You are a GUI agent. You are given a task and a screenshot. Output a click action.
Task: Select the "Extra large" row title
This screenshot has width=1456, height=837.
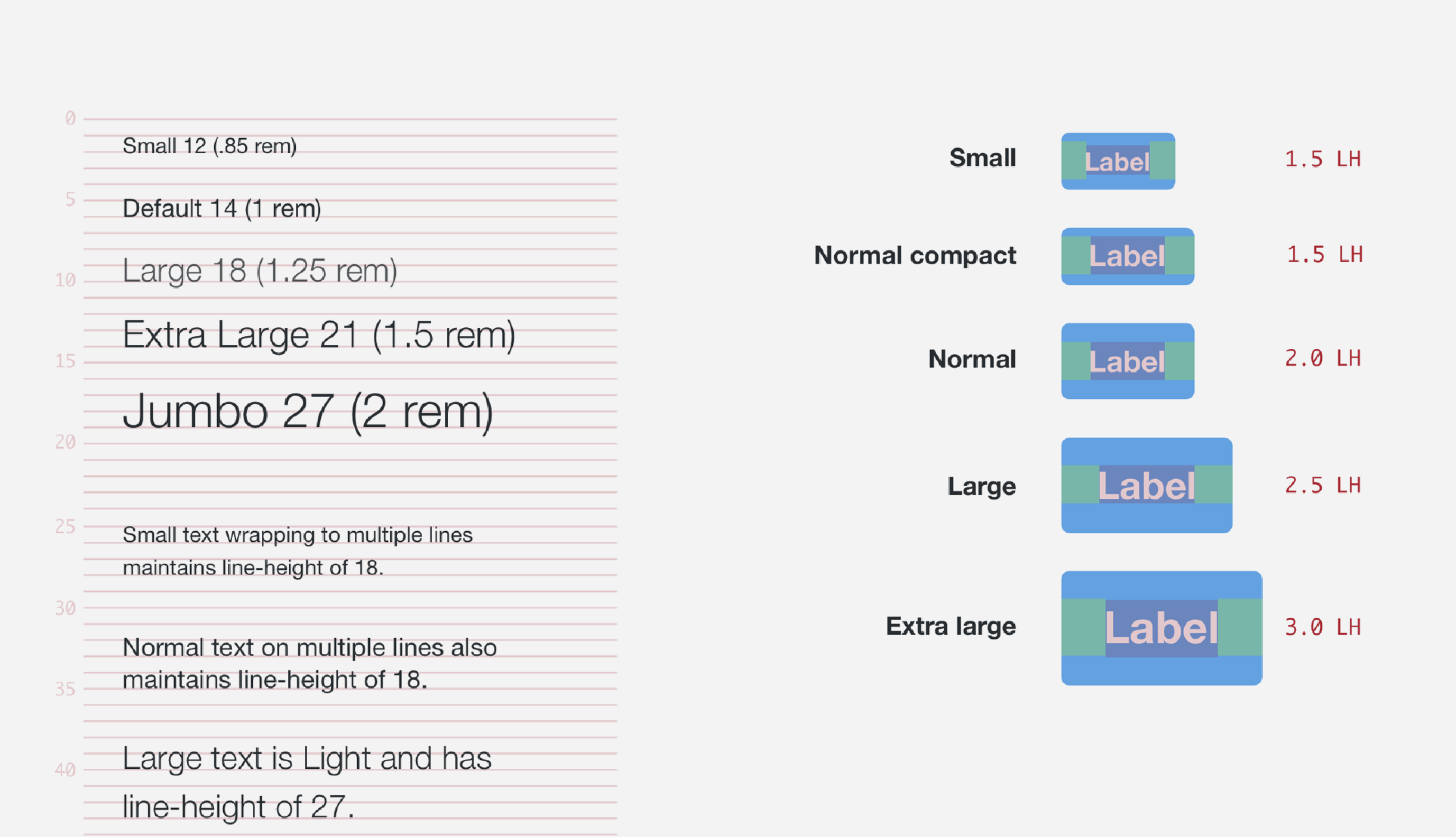[x=951, y=626]
